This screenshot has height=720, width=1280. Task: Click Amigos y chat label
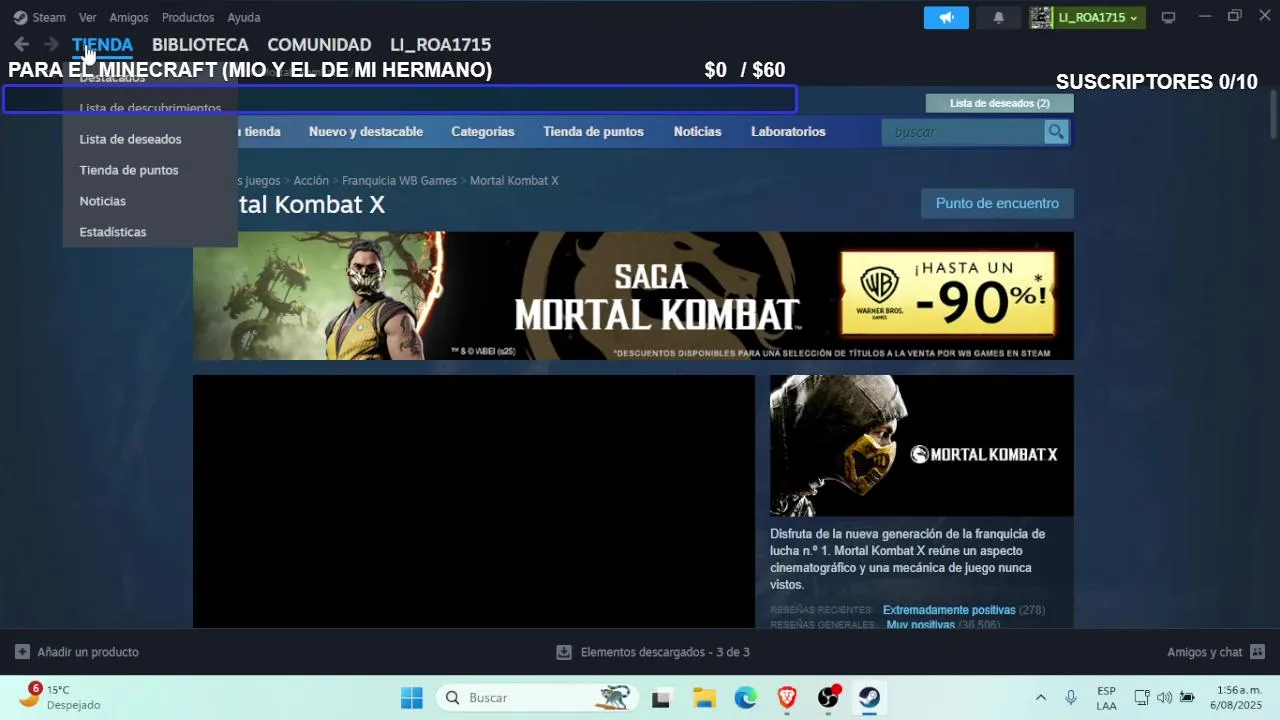[x=1204, y=652]
